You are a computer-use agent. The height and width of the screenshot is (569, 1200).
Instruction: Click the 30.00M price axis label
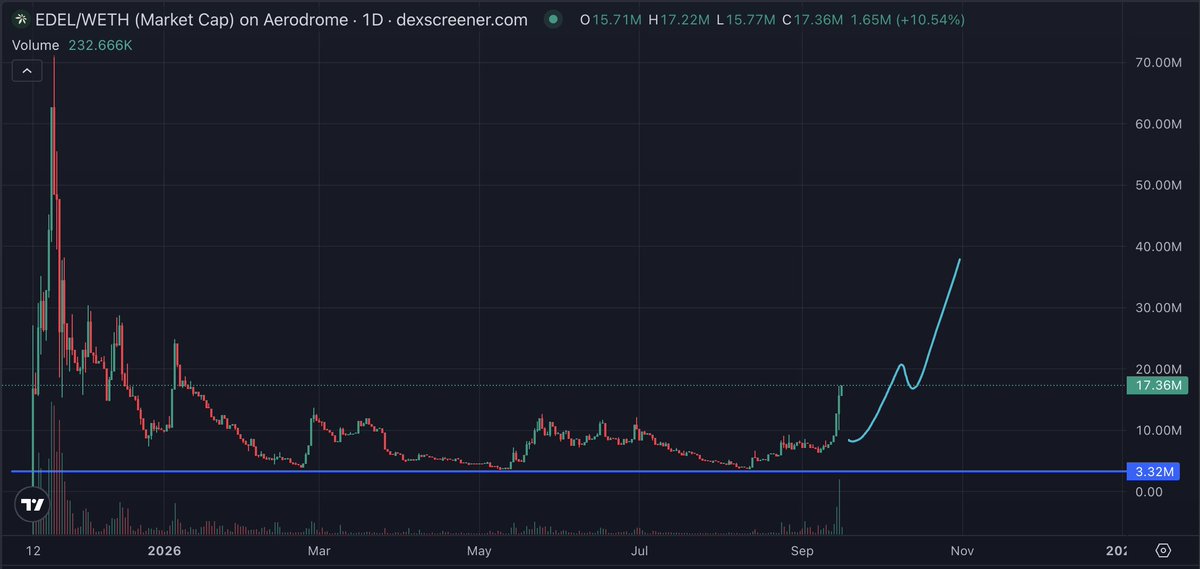click(x=1160, y=308)
